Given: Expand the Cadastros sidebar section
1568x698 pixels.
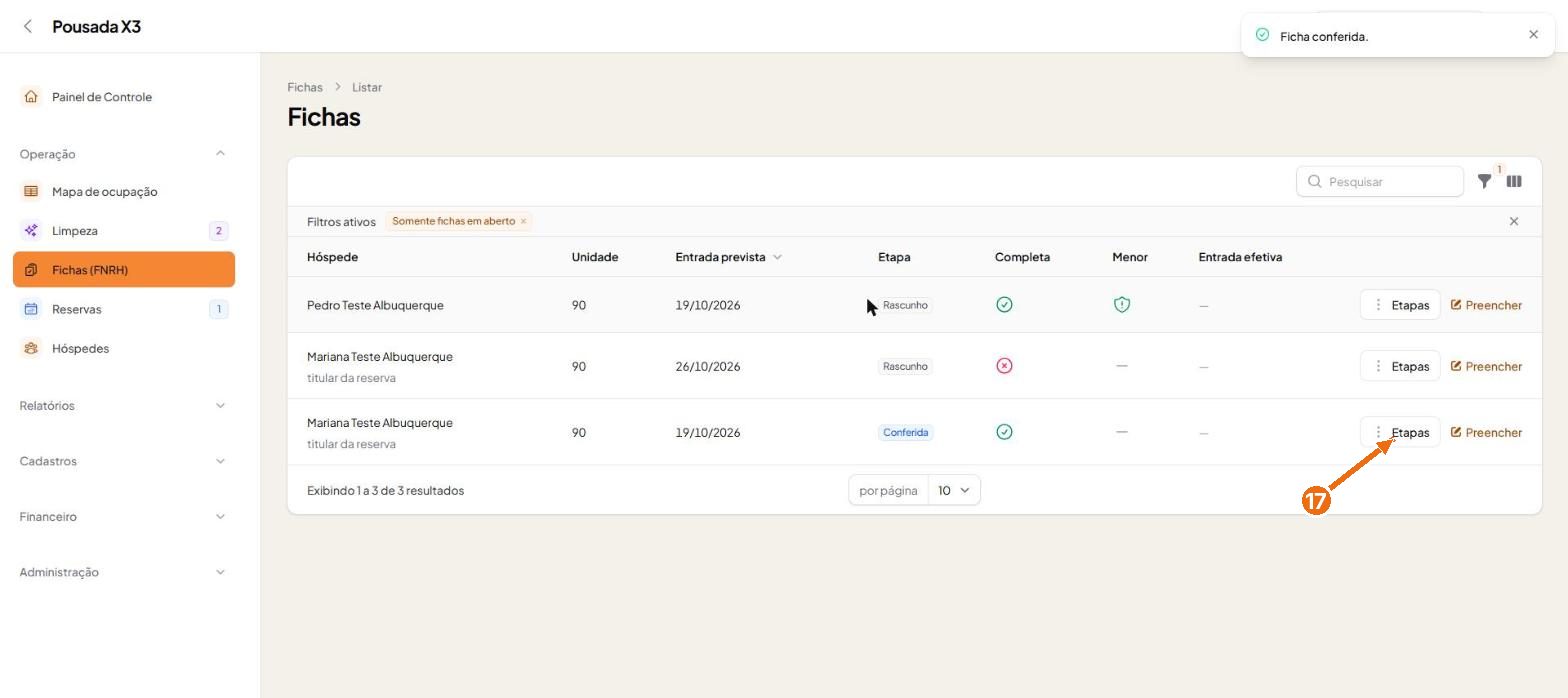Looking at the screenshot, I should click(x=220, y=461).
